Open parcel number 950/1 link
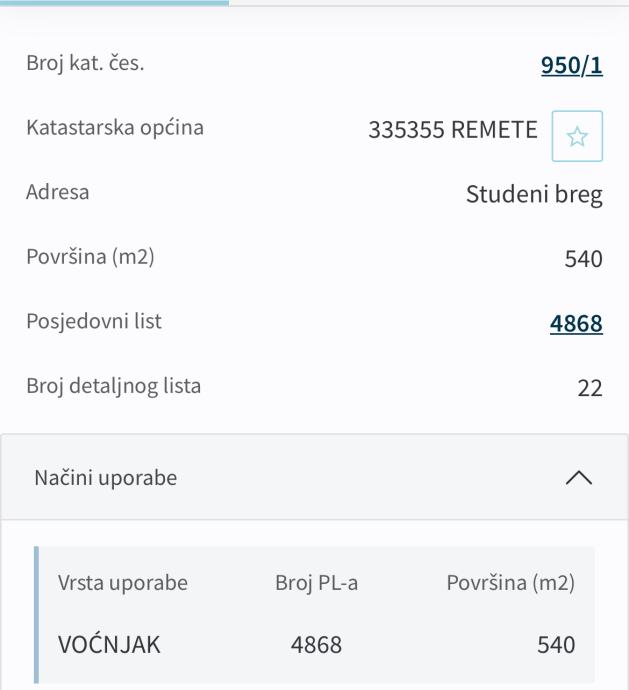629x690 pixels. (571, 66)
